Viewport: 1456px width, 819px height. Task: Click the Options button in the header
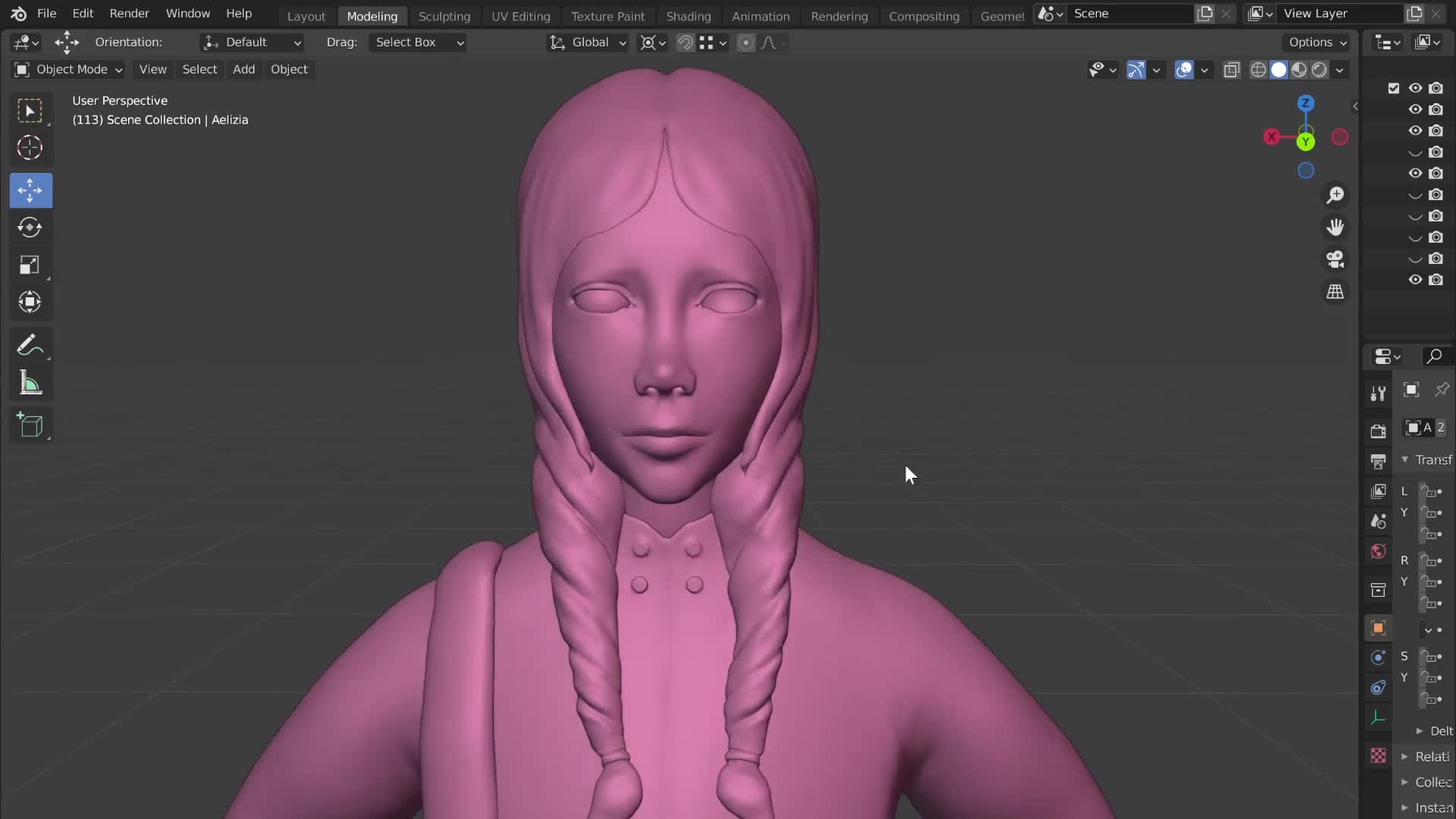point(1317,42)
